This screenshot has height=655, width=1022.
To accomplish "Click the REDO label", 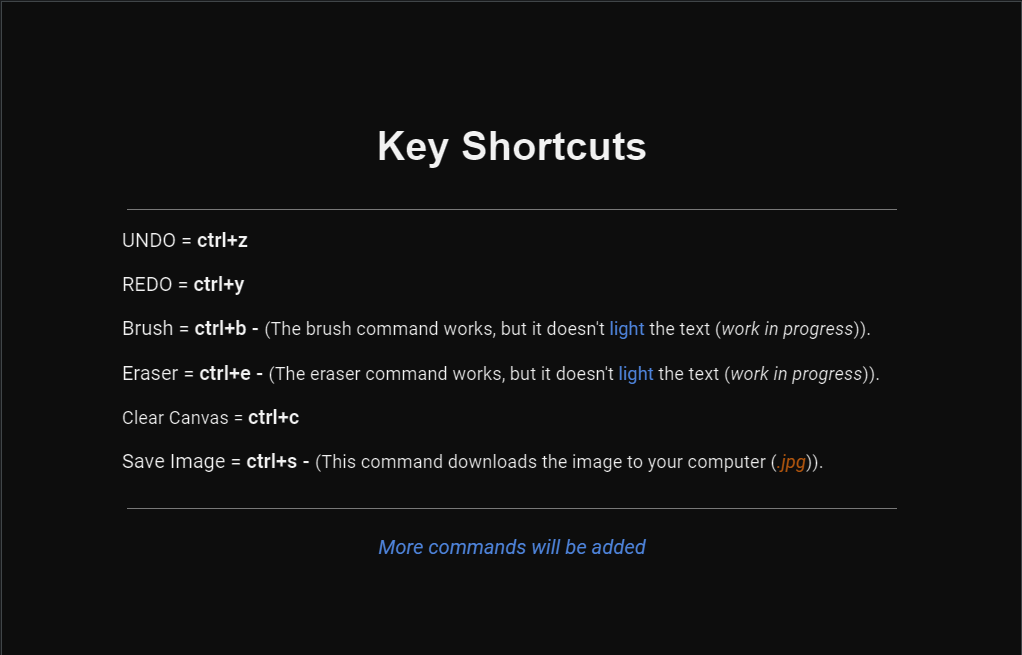I will 147,285.
